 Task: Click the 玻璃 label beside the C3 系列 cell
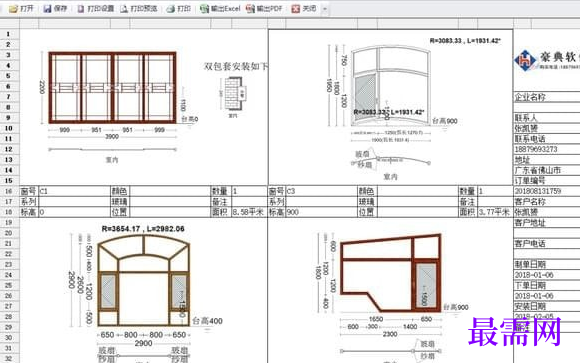click(367, 202)
